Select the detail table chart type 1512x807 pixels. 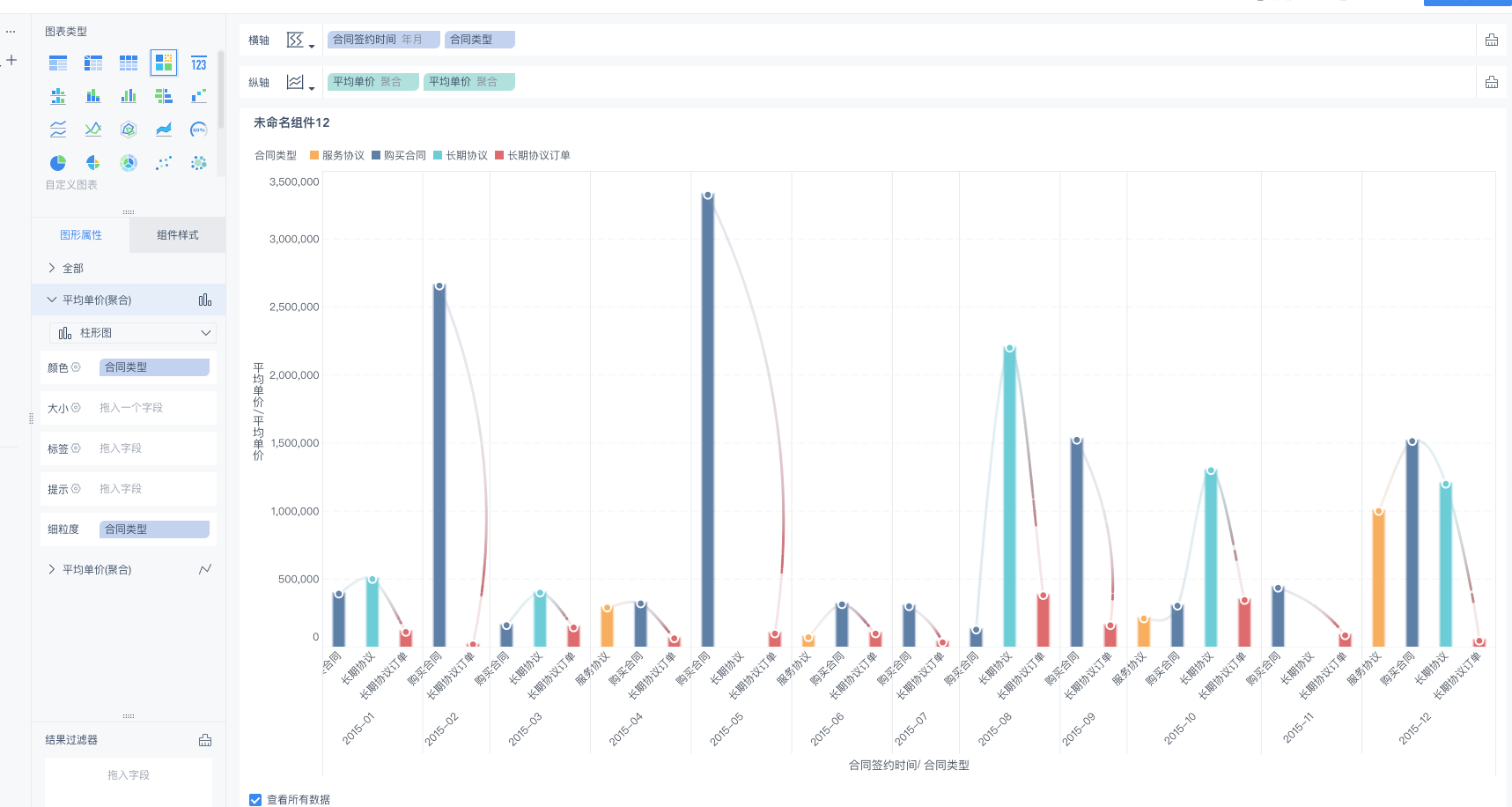pos(129,63)
